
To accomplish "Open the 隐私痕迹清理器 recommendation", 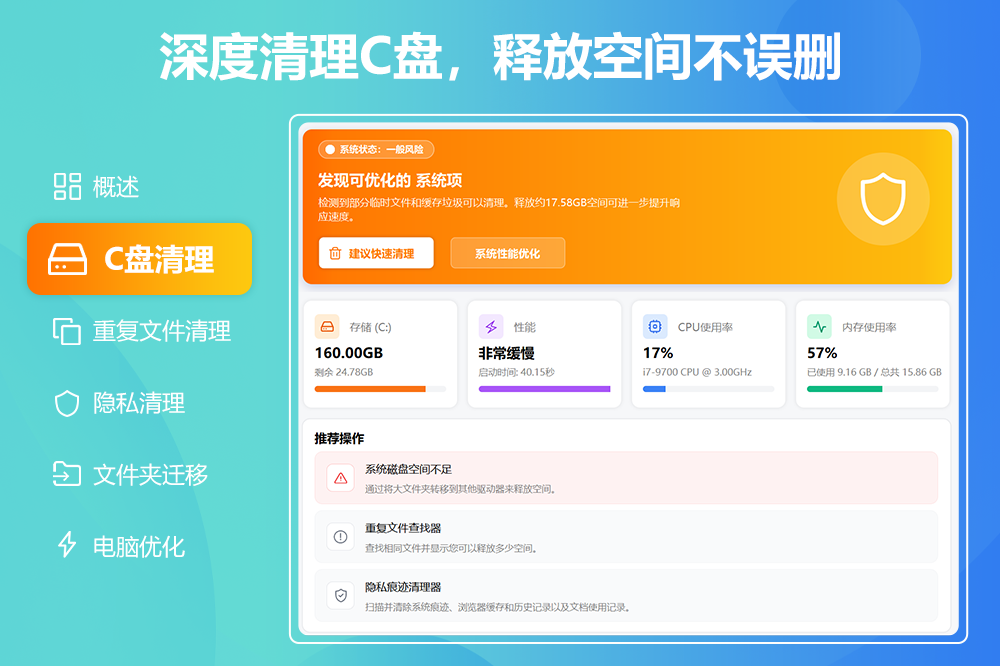I will (x=626, y=596).
